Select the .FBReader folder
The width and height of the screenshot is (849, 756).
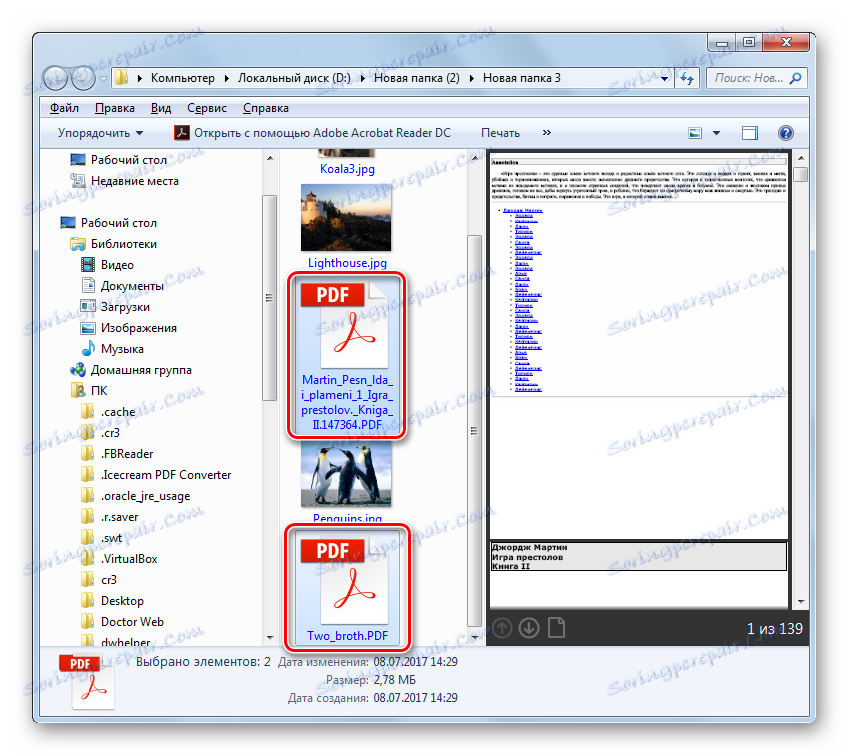pyautogui.click(x=127, y=454)
